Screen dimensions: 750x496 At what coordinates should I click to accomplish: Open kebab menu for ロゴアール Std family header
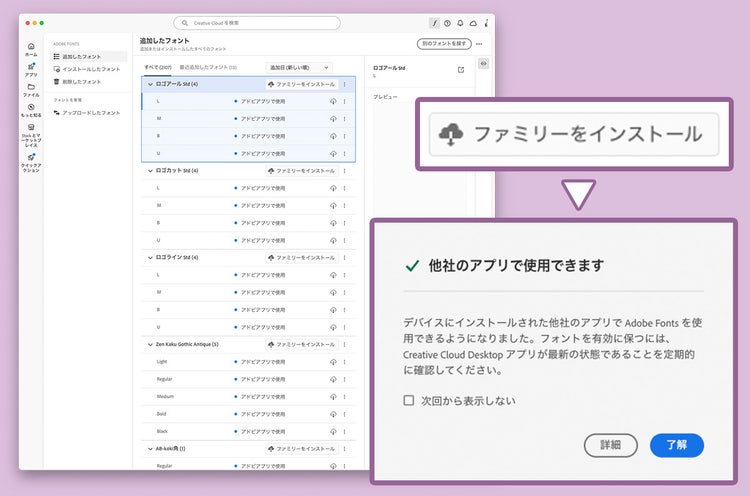[x=344, y=84]
